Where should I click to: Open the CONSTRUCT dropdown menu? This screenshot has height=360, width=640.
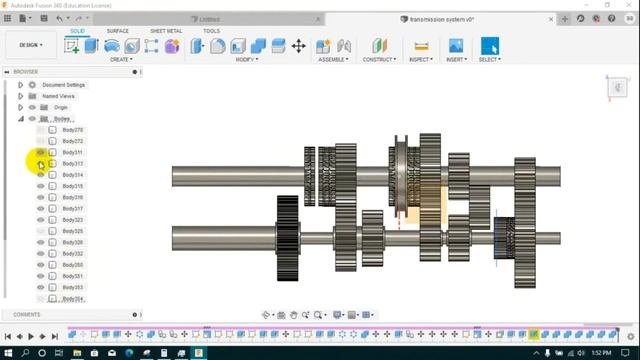[x=379, y=60]
